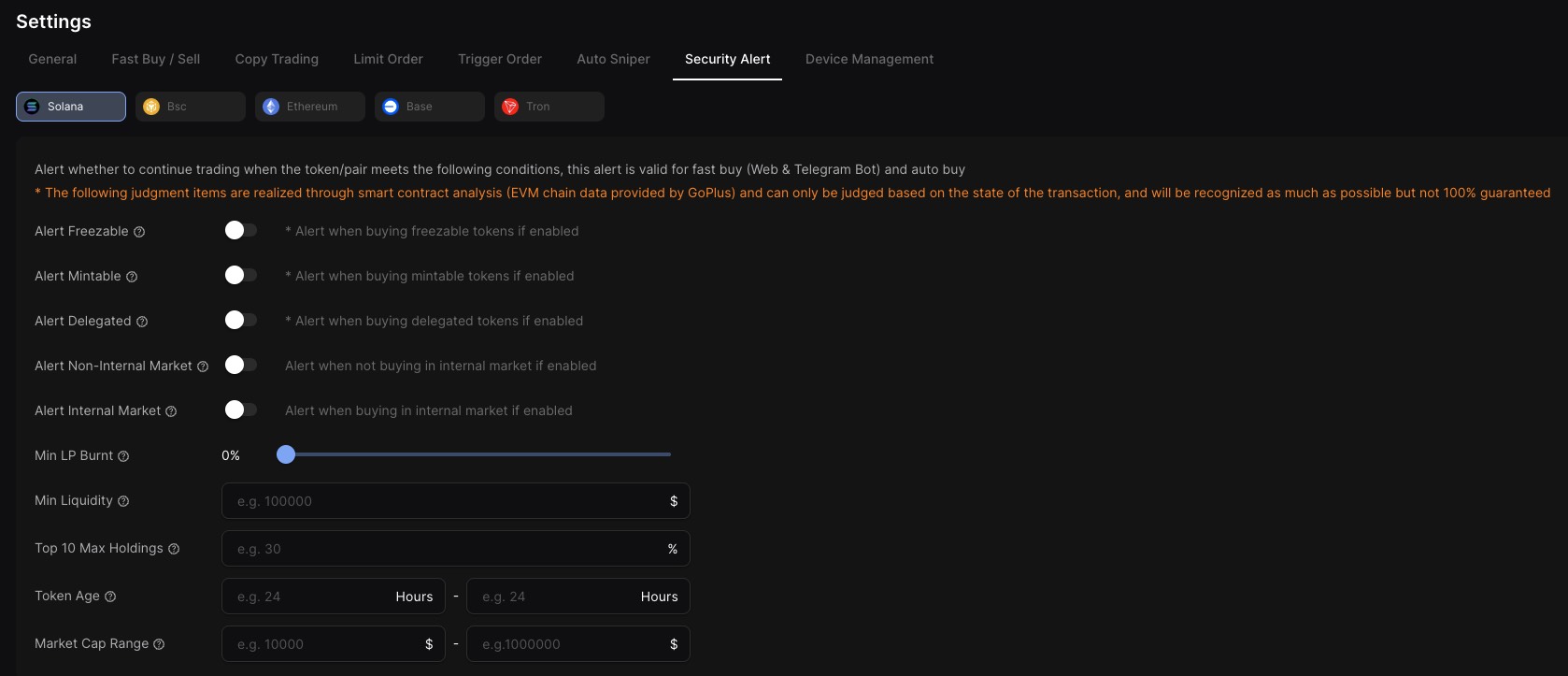This screenshot has height=676, width=1568.
Task: Click the Min LP Burnt slider handle
Action: click(x=286, y=454)
